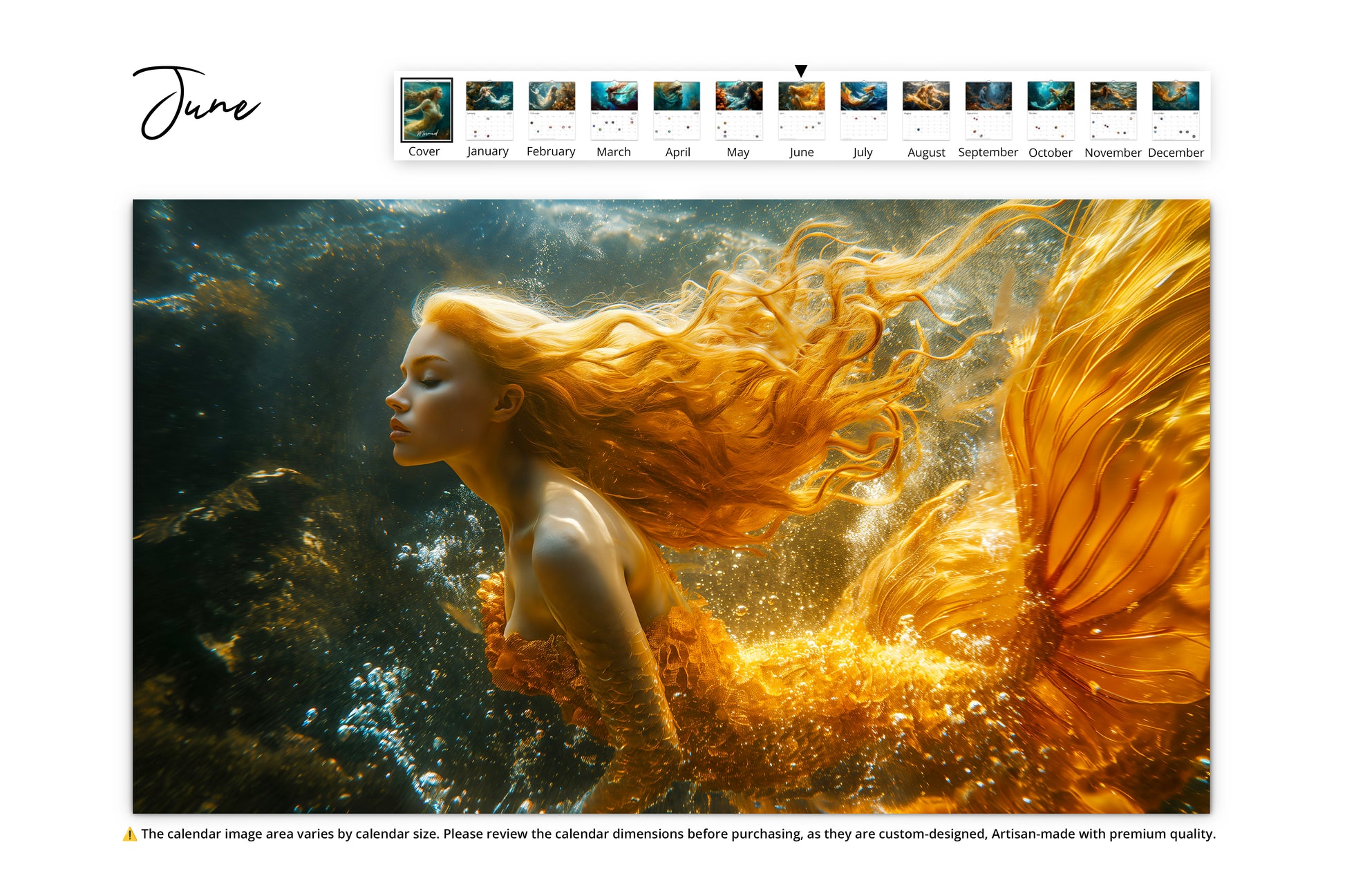Click the 'October' label text
The image size is (1345, 896).
coord(1051,153)
